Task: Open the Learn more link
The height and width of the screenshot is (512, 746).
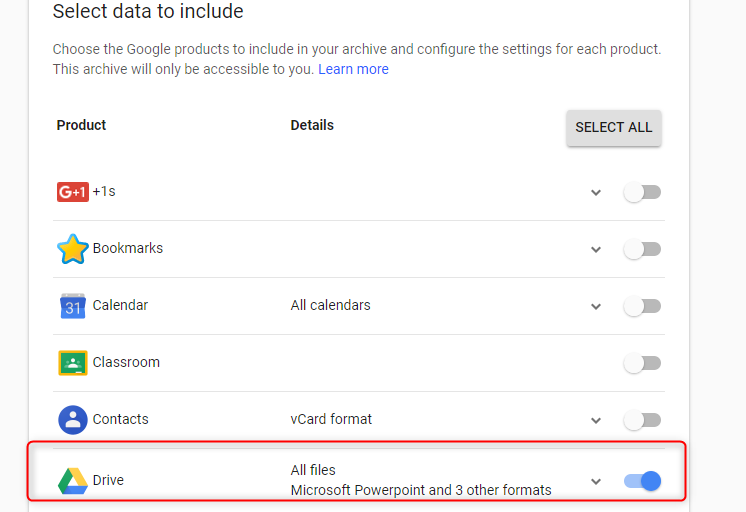Action: pyautogui.click(x=353, y=69)
